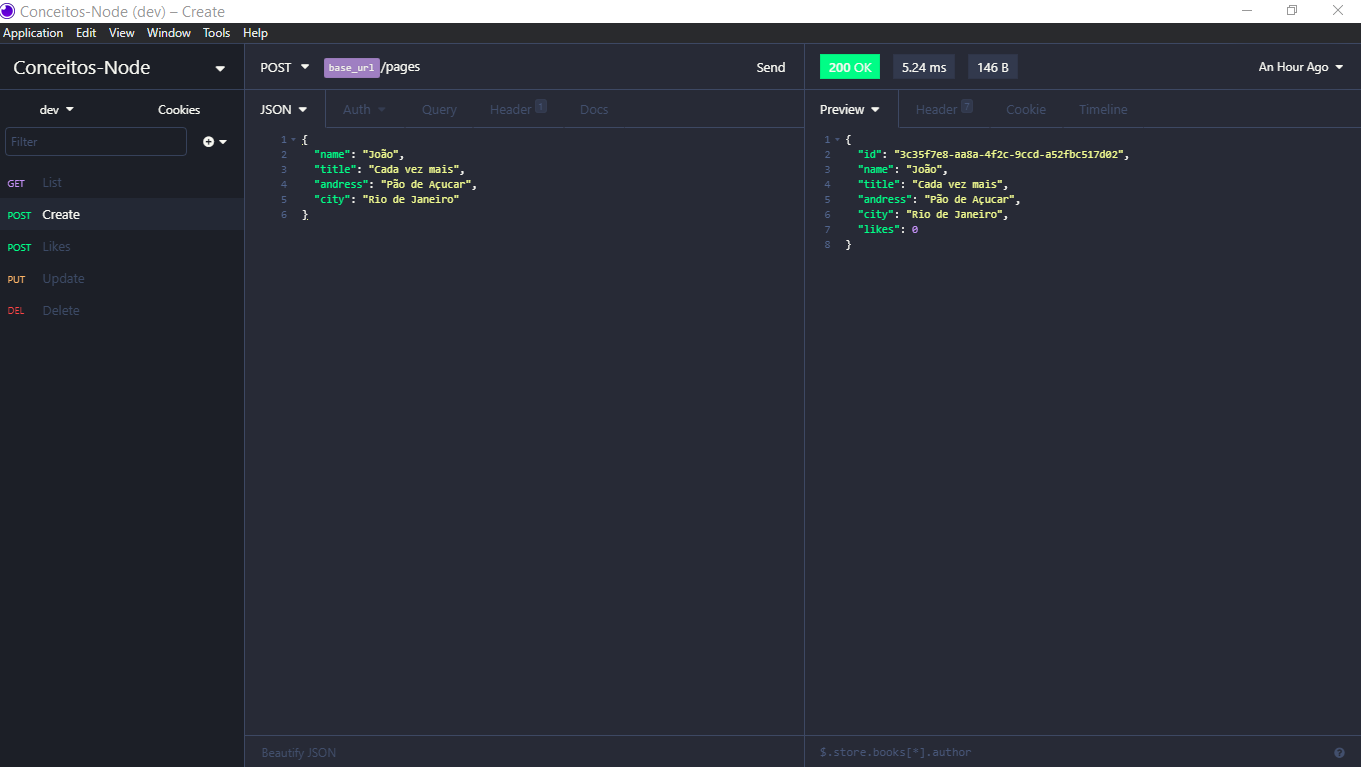Open the Help menu

255,32
